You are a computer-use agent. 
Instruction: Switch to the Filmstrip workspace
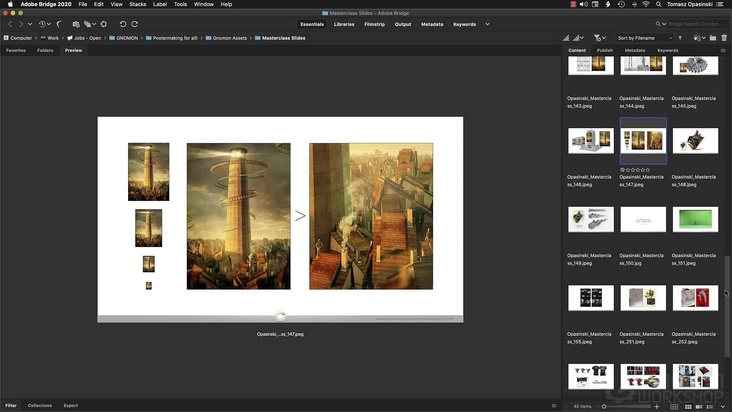(x=374, y=24)
